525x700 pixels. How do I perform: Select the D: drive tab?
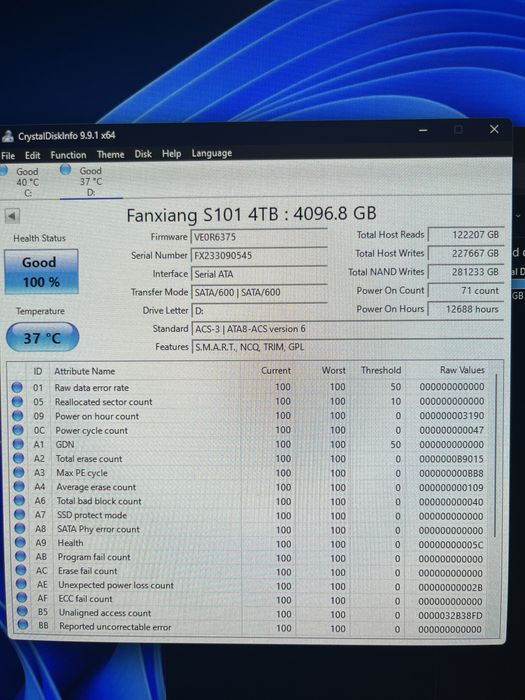tap(89, 181)
